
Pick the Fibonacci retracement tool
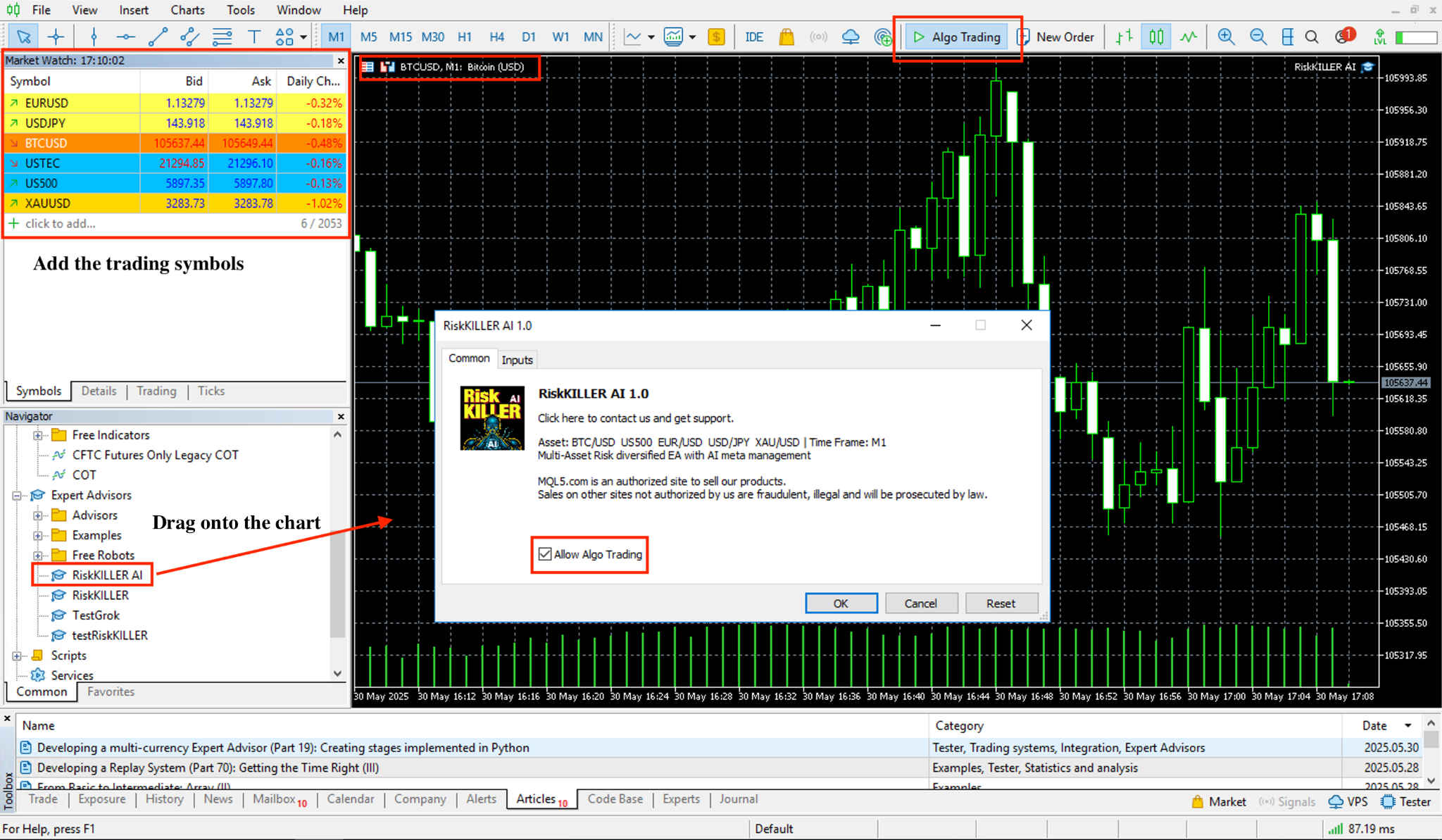tap(222, 37)
